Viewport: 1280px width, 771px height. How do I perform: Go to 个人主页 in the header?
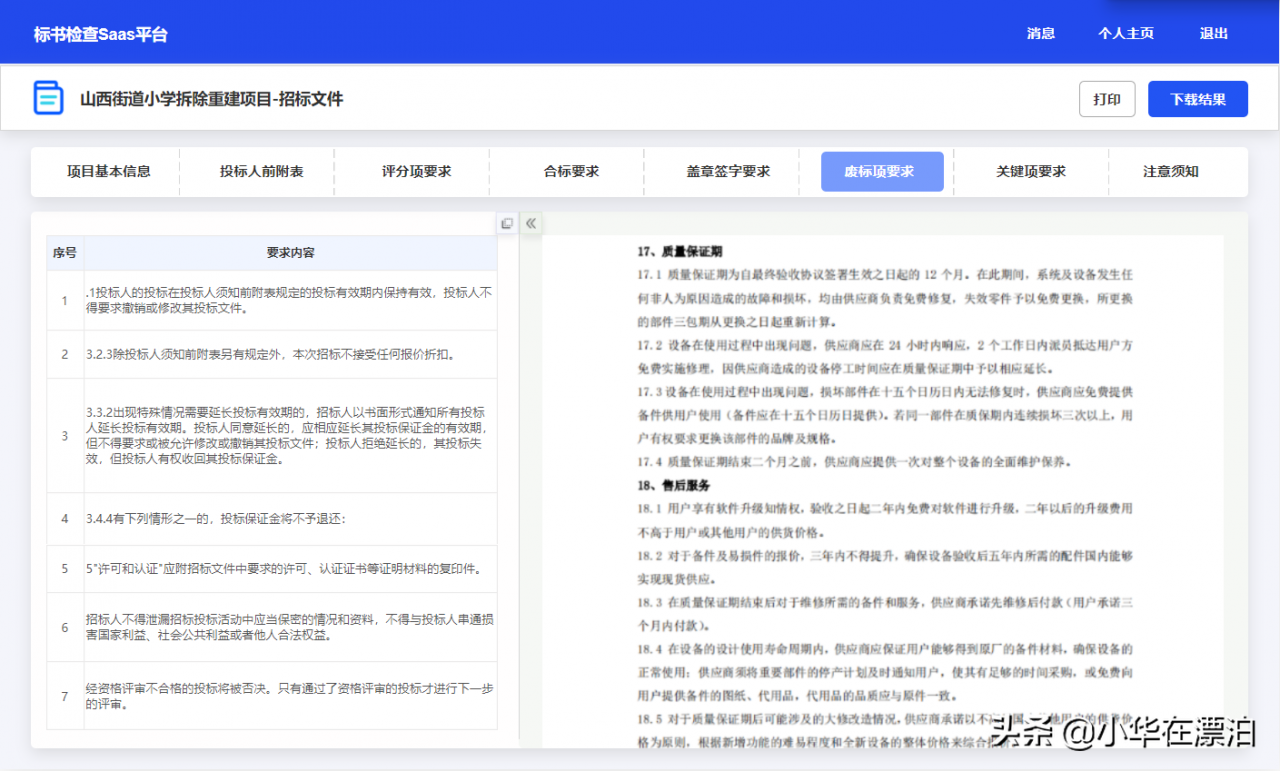point(1126,33)
